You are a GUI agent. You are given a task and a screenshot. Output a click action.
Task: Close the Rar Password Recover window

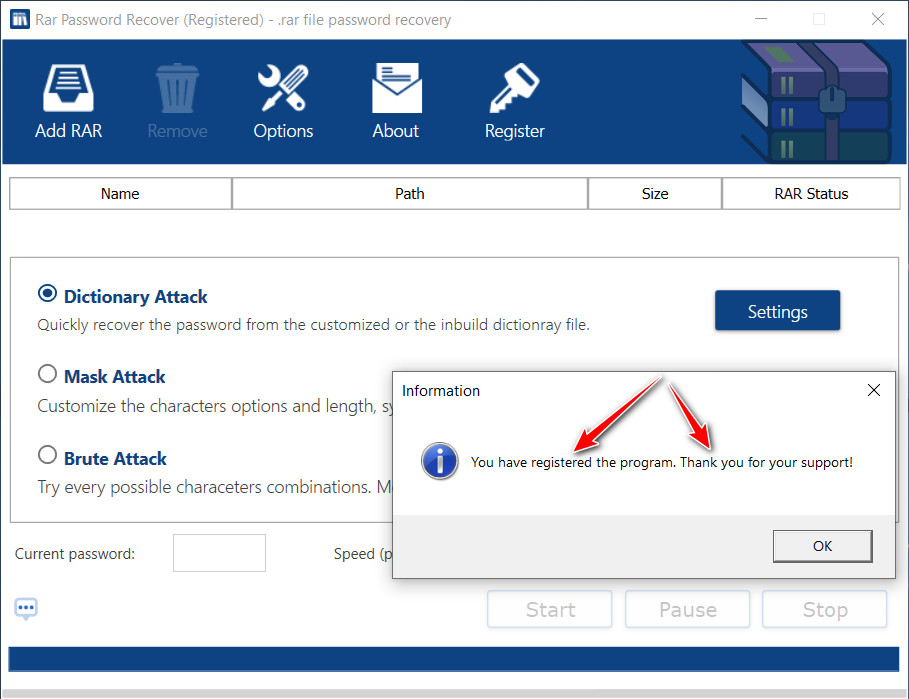pyautogui.click(x=878, y=19)
